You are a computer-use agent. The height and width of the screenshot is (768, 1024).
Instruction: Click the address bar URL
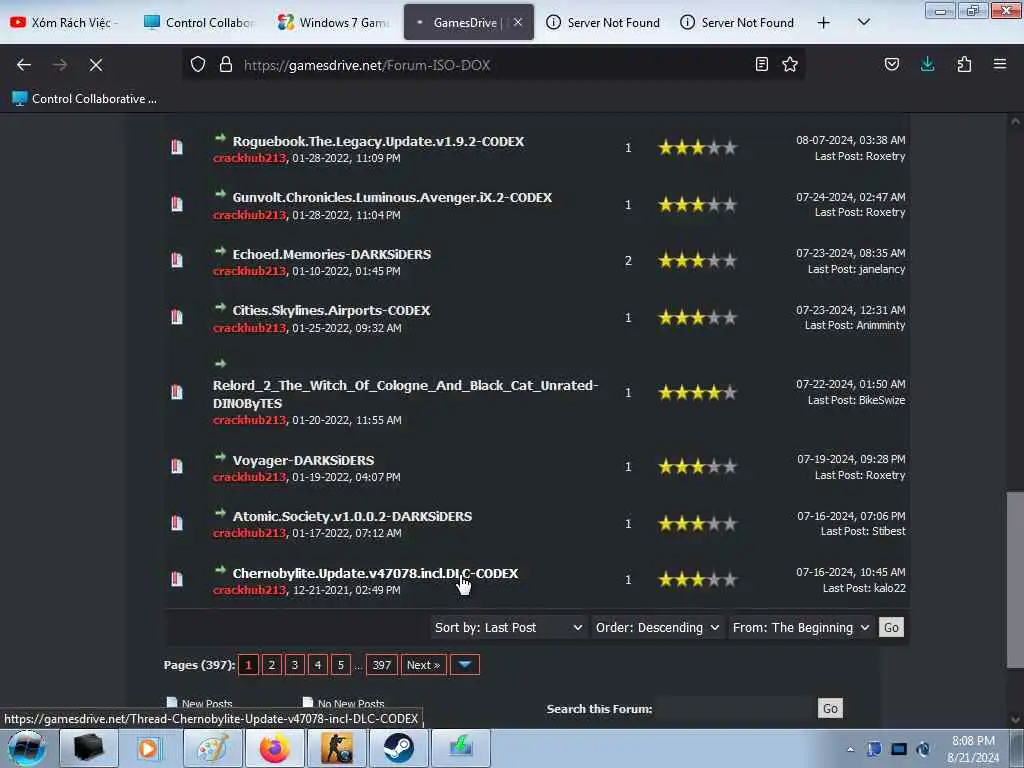point(366,65)
